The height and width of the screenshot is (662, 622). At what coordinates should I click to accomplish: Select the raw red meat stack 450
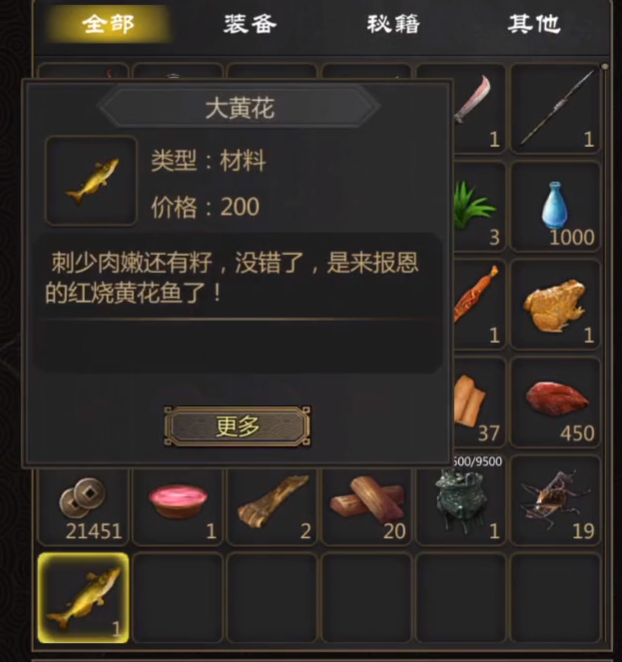click(x=555, y=403)
